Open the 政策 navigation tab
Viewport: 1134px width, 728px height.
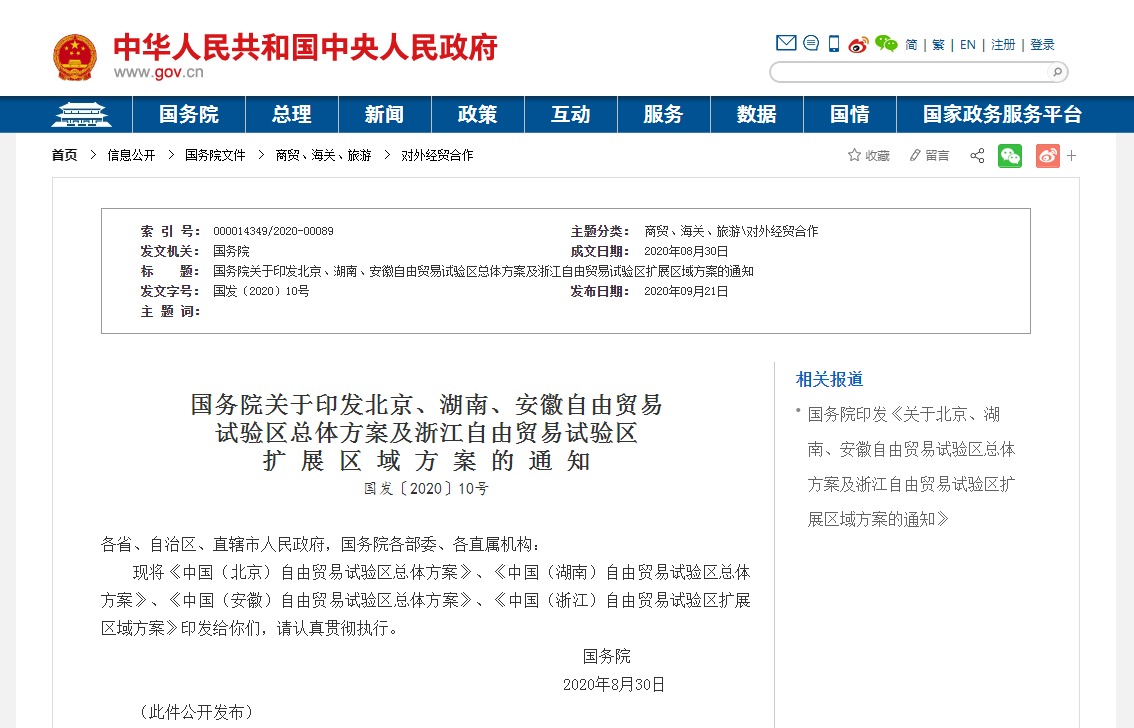point(477,114)
